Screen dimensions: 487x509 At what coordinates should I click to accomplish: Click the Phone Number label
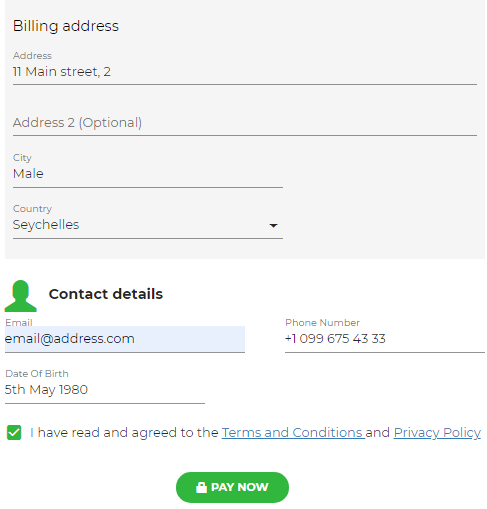[x=322, y=323]
